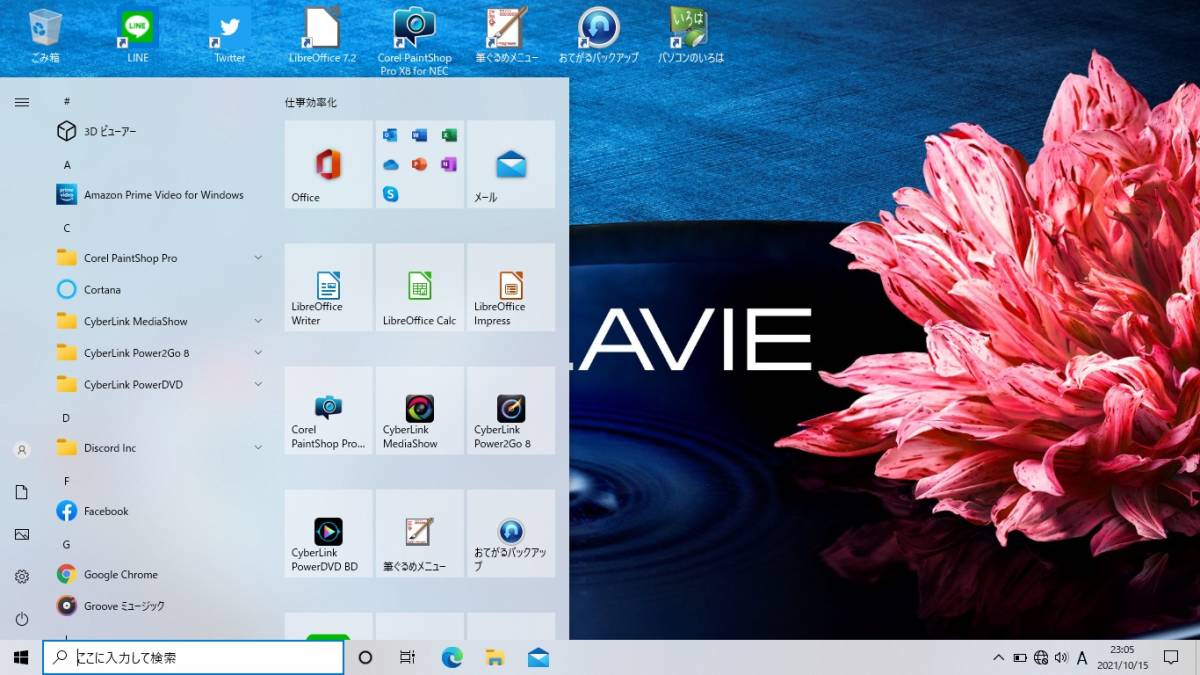Open the メール tile
1200x675 pixels.
[511, 164]
